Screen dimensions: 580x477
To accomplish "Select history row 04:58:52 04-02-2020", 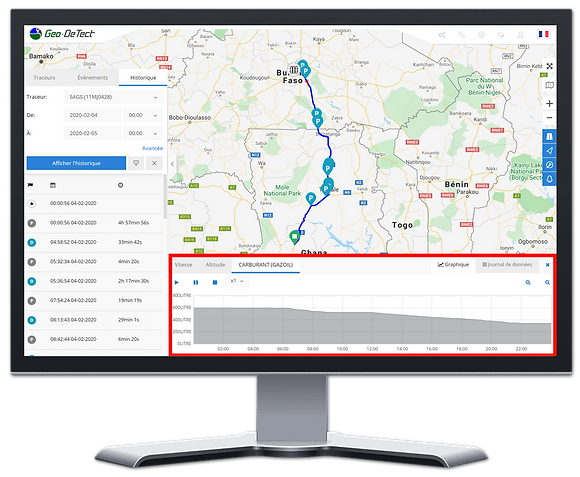I will 94,242.
